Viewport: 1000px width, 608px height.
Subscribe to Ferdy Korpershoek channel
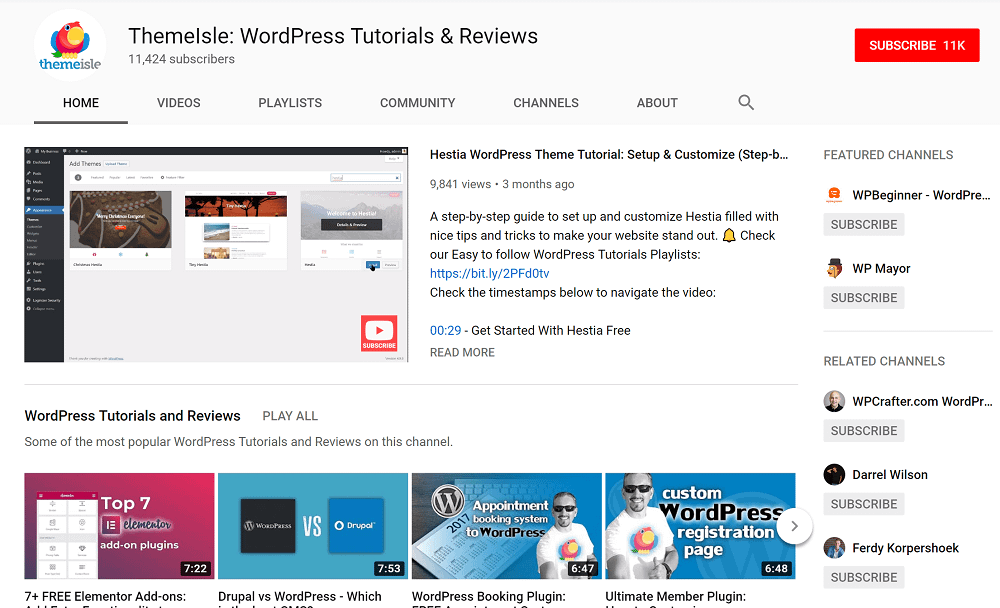point(864,577)
